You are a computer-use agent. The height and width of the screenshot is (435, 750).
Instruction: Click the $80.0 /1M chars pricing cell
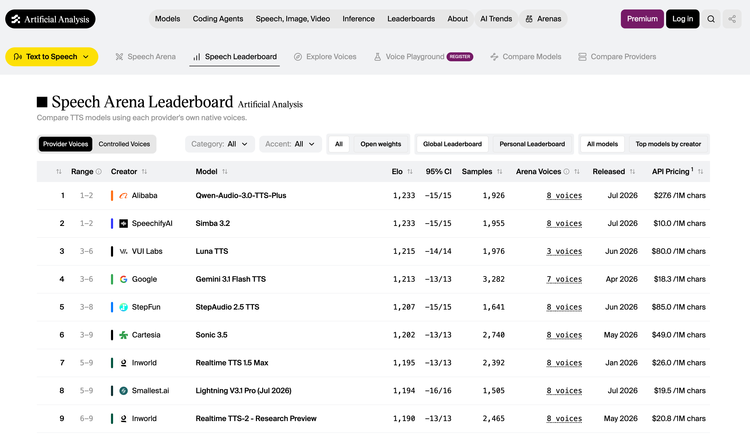(678, 251)
